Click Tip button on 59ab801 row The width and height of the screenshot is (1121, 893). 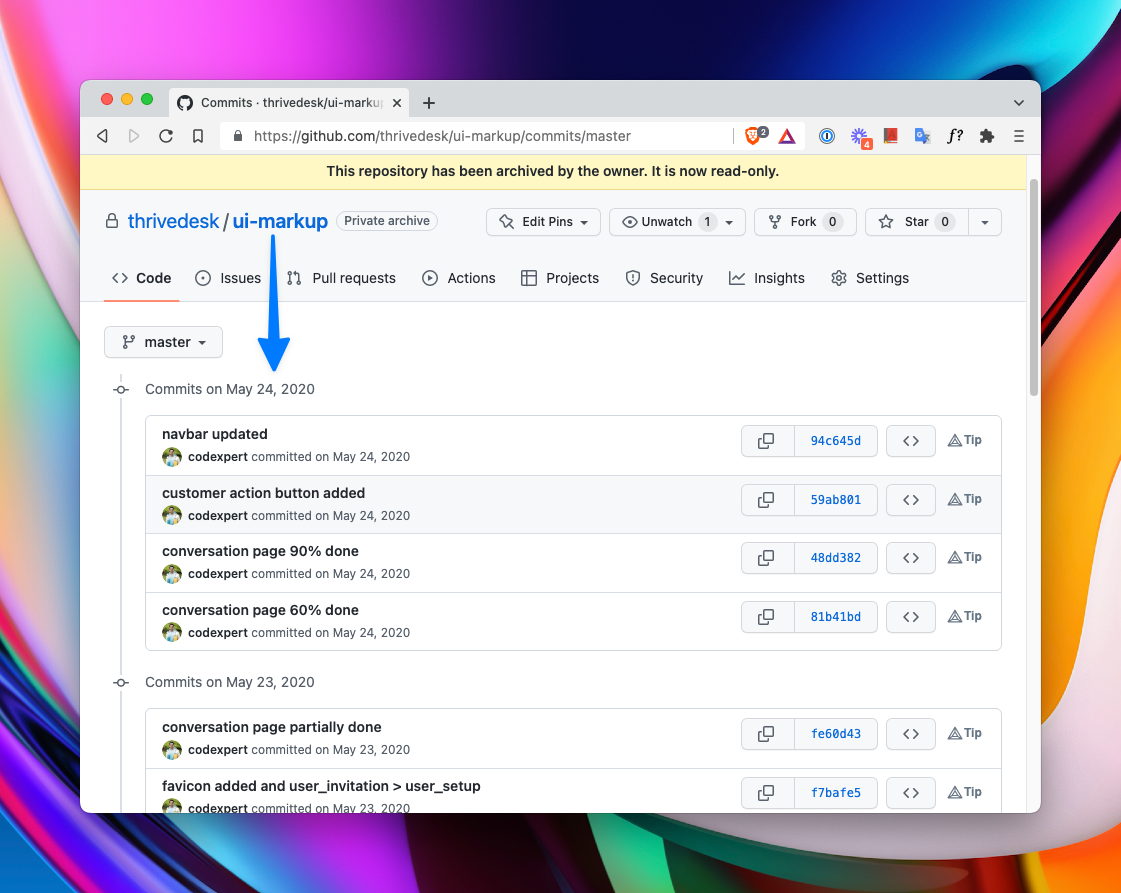pyautogui.click(x=964, y=499)
